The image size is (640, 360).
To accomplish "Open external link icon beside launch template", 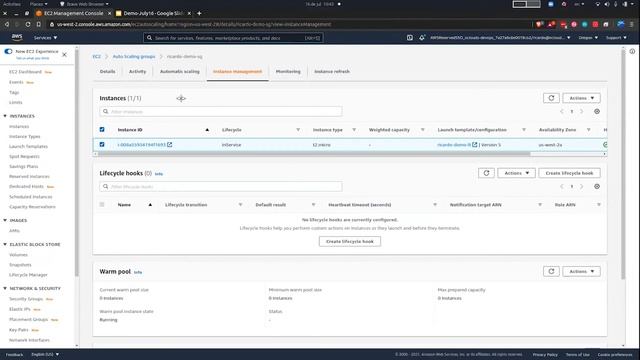I will tap(474, 144).
